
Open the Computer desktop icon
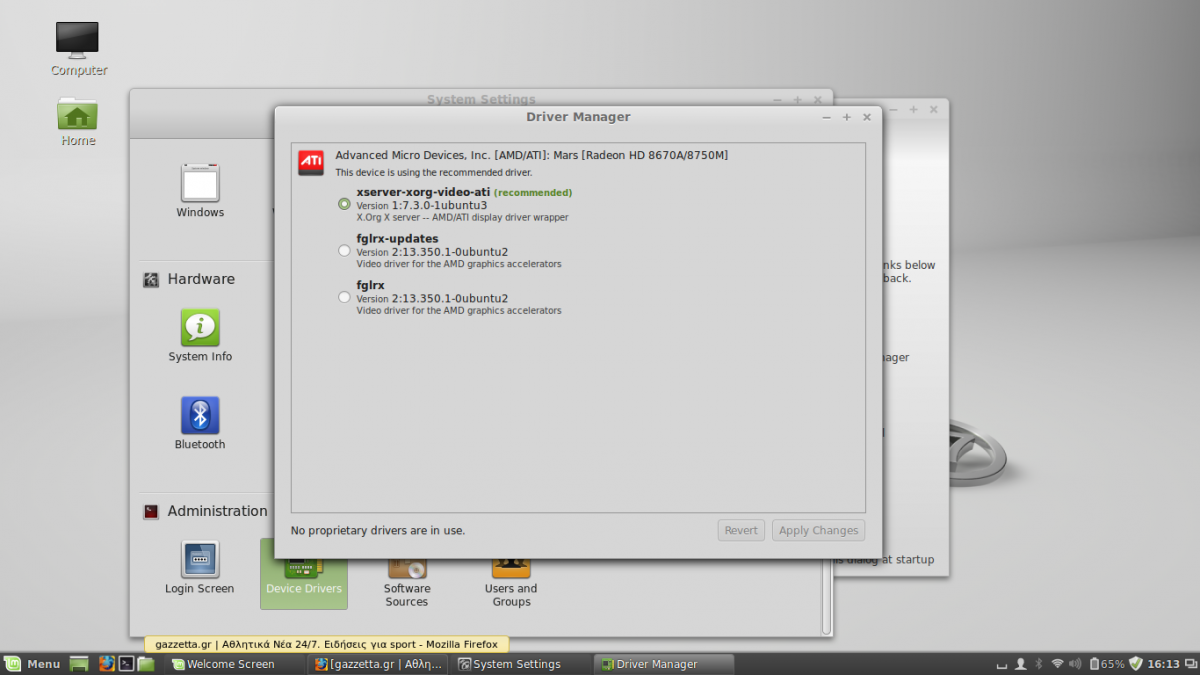78,49
